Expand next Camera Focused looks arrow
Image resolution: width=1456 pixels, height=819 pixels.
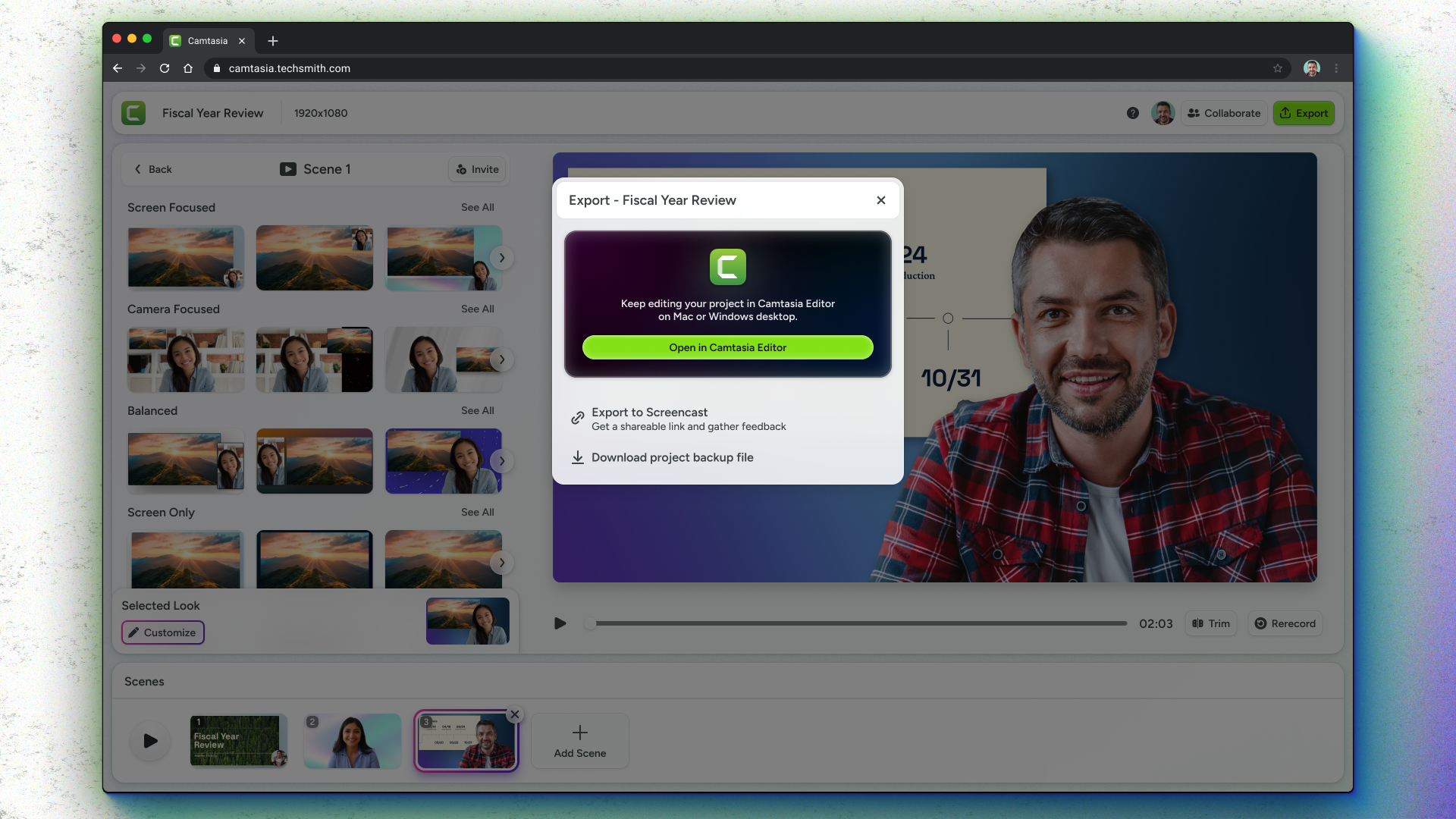[502, 359]
